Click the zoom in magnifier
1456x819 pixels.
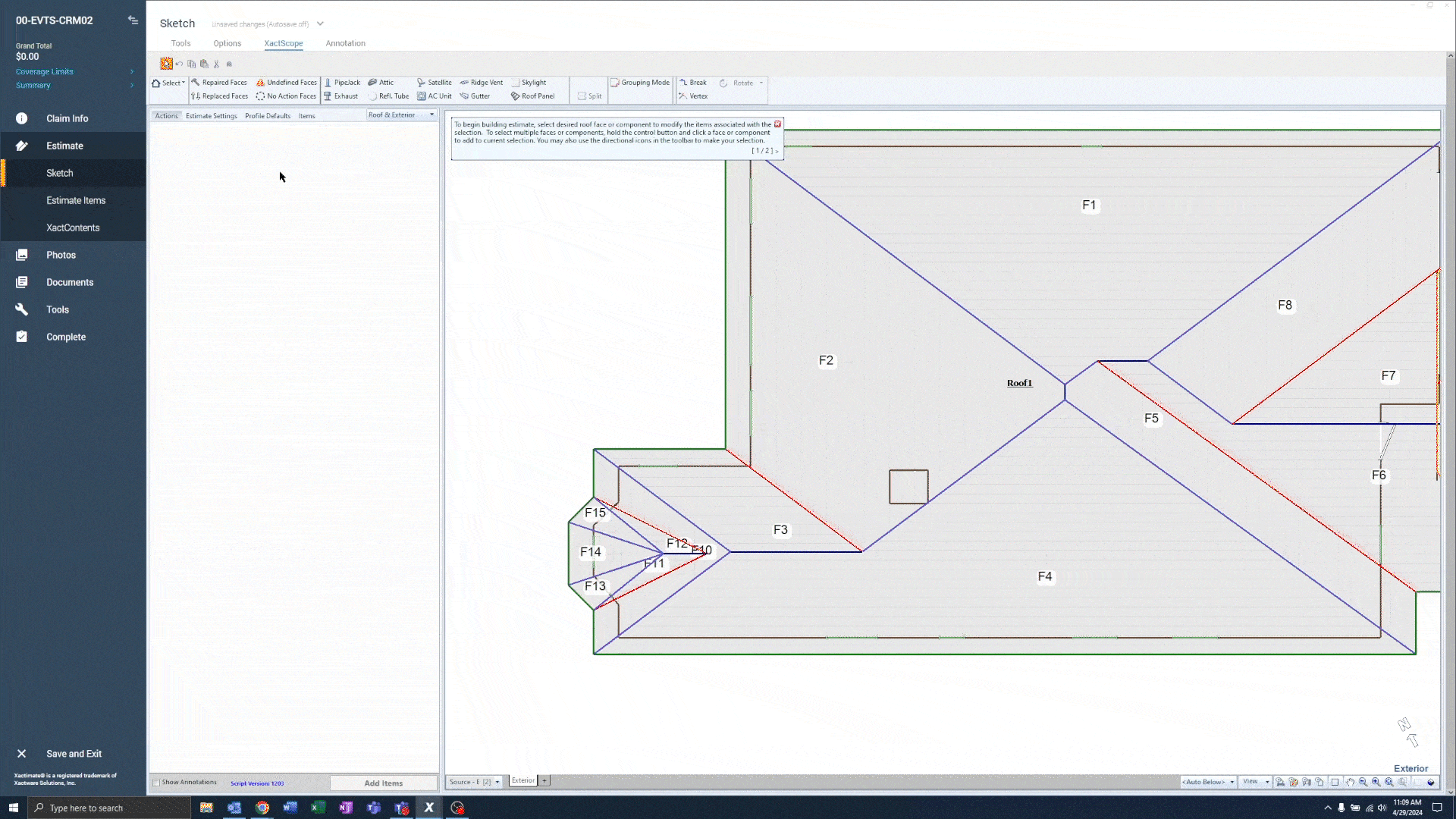[x=1376, y=782]
